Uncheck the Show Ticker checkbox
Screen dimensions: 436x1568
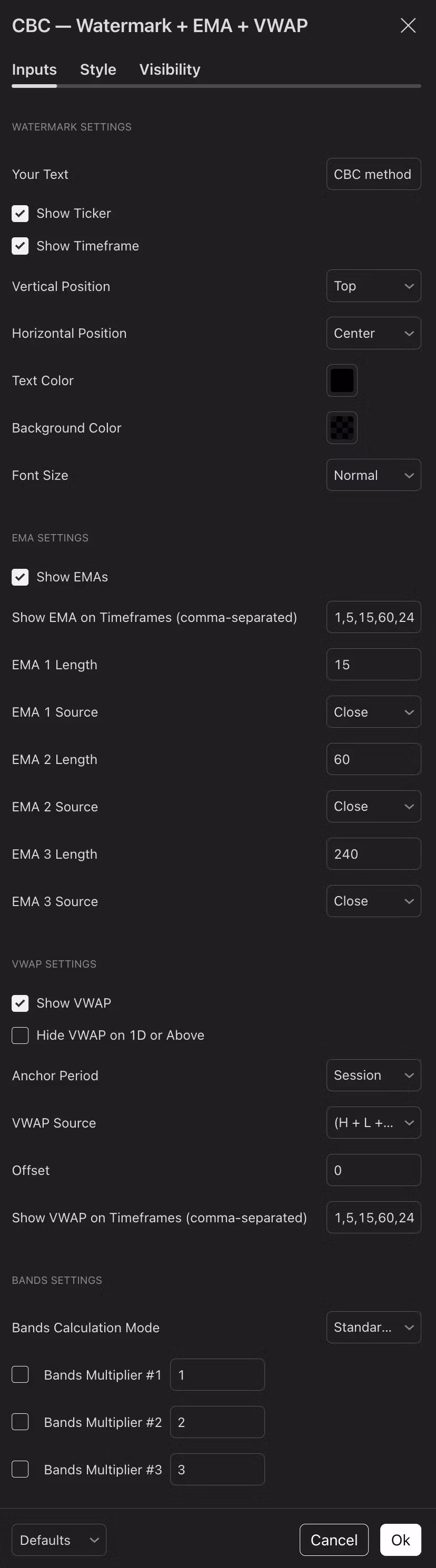click(20, 214)
